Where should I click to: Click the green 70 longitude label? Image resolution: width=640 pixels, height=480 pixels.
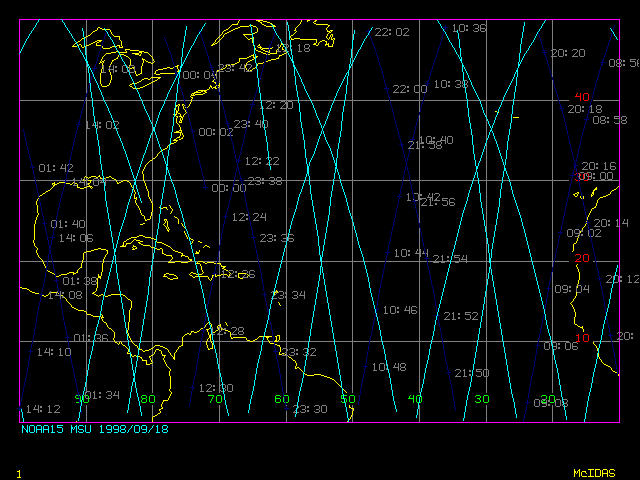pyautogui.click(x=215, y=399)
